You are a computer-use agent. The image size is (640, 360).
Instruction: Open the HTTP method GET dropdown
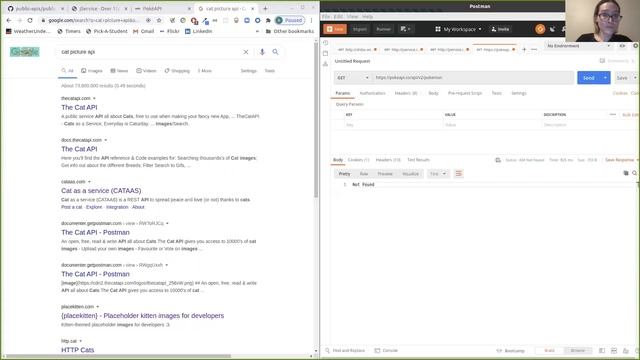pyautogui.click(x=353, y=78)
